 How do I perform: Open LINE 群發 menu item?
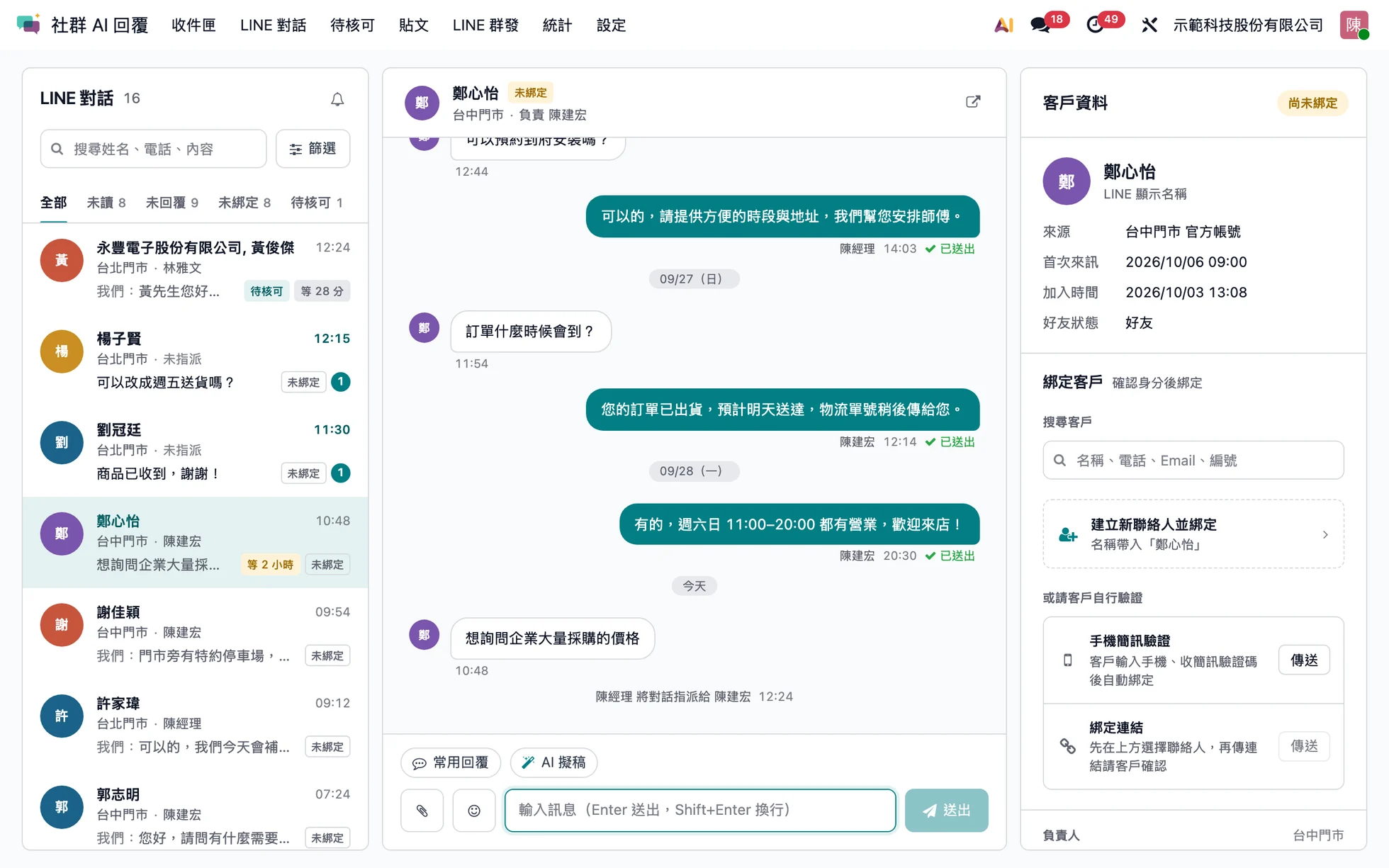click(485, 25)
